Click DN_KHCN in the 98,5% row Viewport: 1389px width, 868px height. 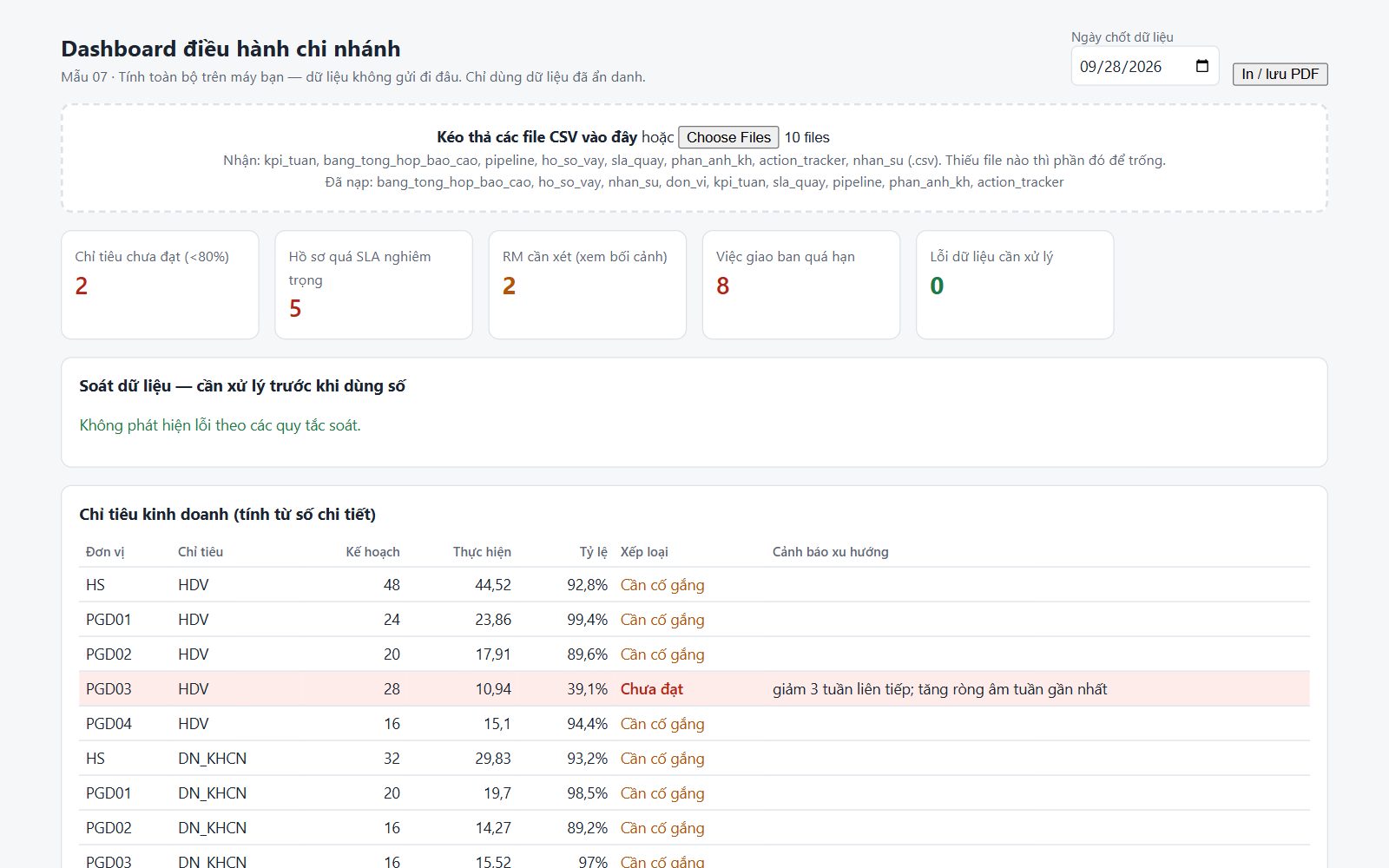212,793
